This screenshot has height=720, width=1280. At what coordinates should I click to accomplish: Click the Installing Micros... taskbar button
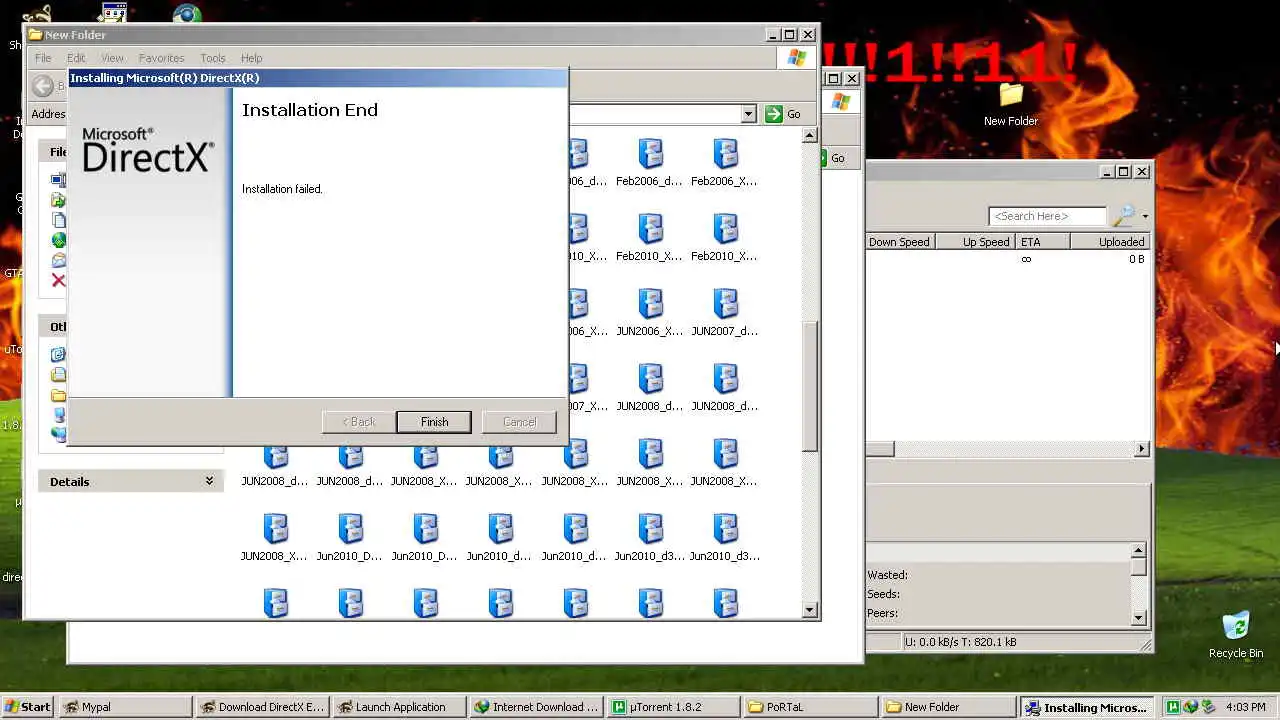1087,707
